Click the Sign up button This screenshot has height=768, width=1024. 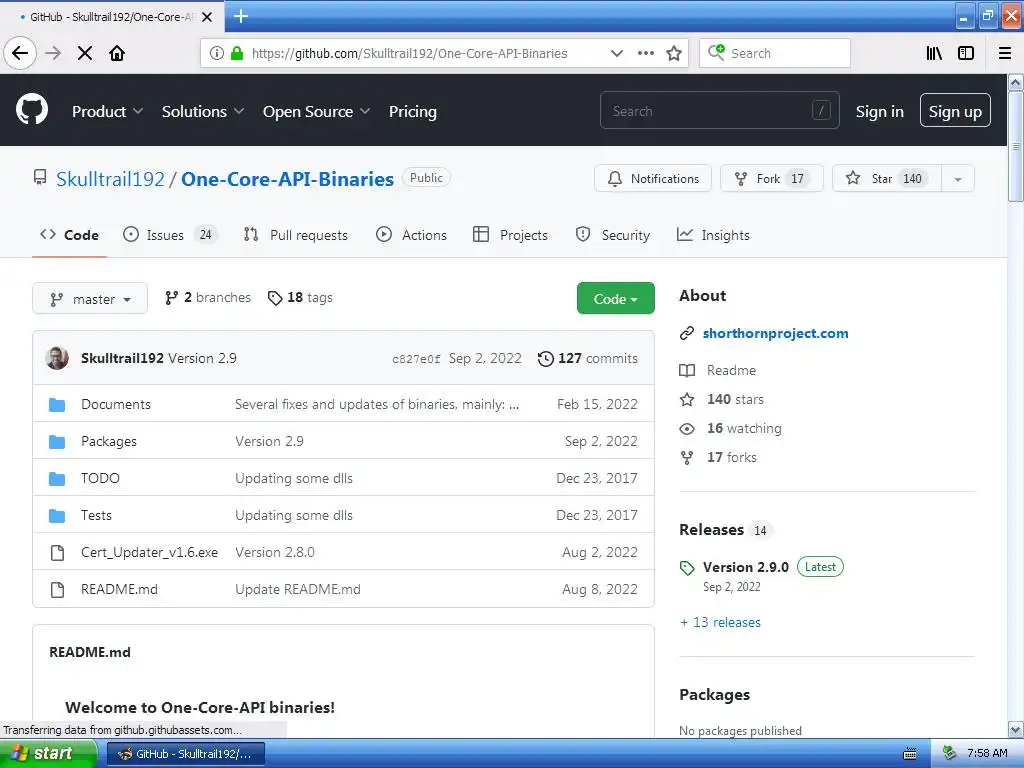(x=955, y=110)
